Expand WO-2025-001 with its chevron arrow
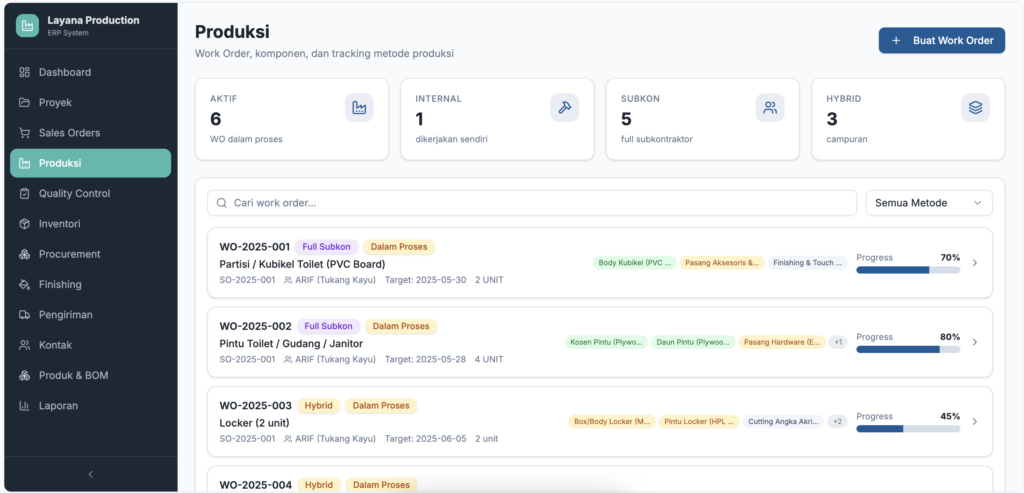This screenshot has width=1024, height=493. coord(974,262)
